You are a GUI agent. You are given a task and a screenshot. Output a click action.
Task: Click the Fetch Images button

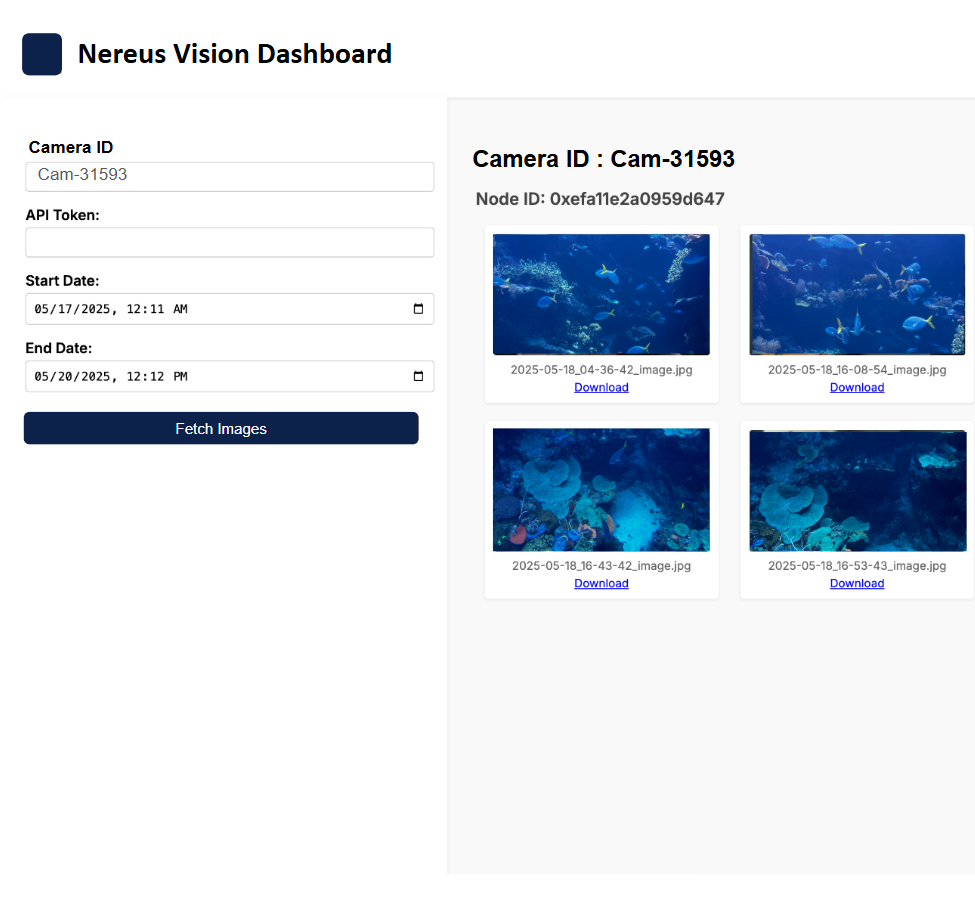click(221, 428)
